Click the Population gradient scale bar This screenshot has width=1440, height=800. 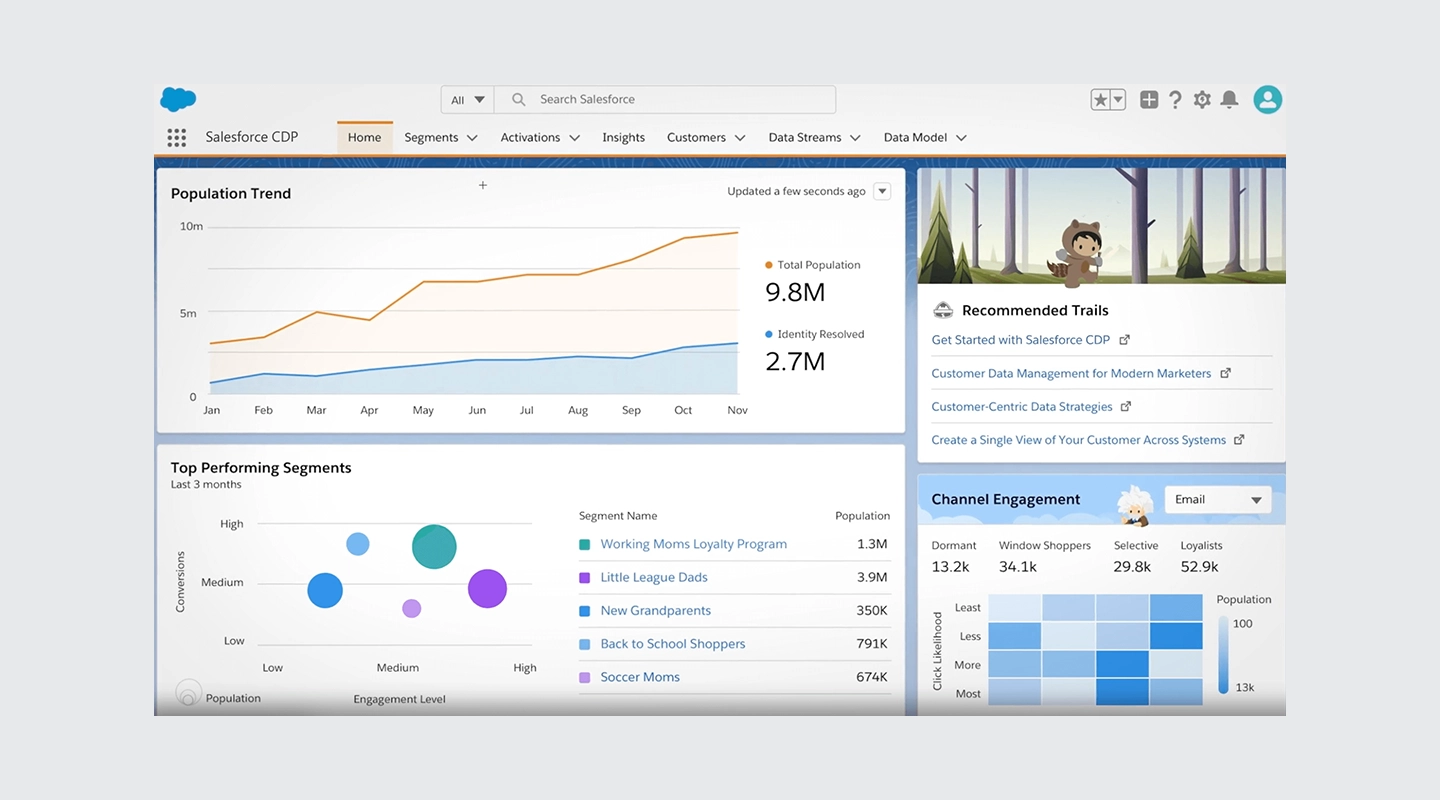click(1224, 655)
